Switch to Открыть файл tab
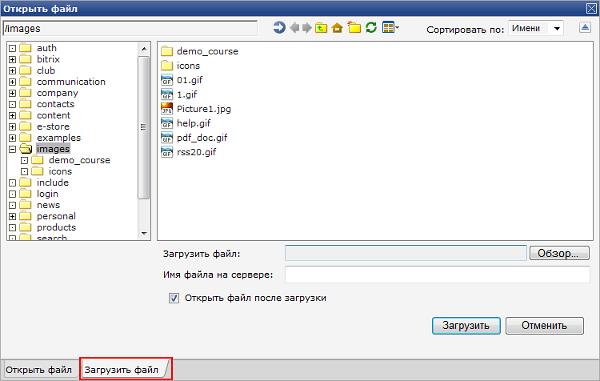The image size is (600, 381). [x=39, y=370]
